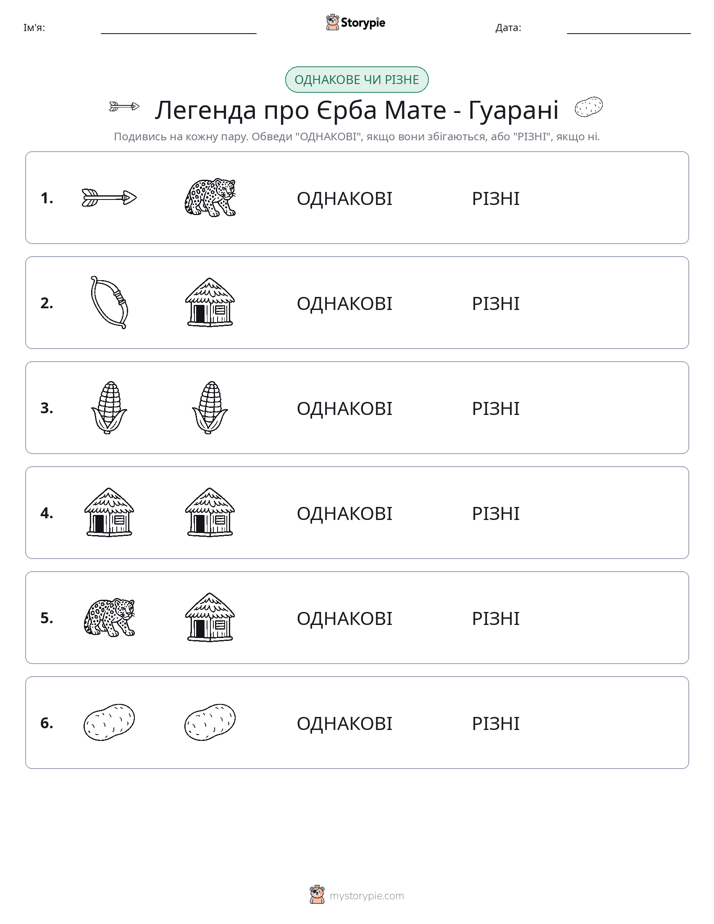Click the right corn icon in row 3
Image resolution: width=714 pixels, height=924 pixels.
[x=210, y=407]
